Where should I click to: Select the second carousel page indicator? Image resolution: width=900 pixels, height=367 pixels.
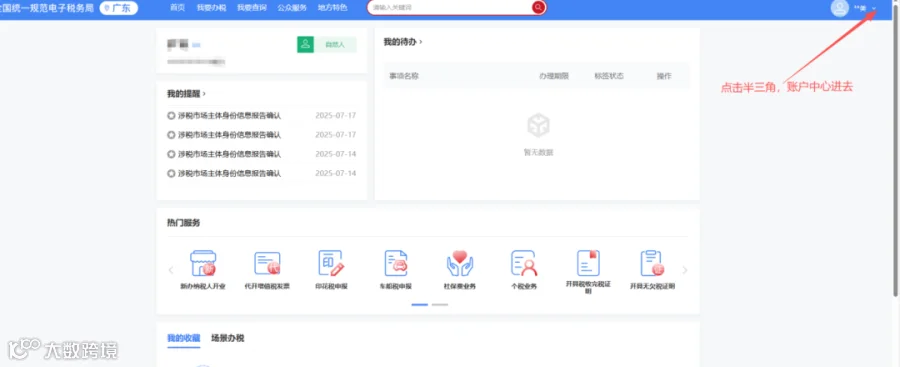(440, 304)
